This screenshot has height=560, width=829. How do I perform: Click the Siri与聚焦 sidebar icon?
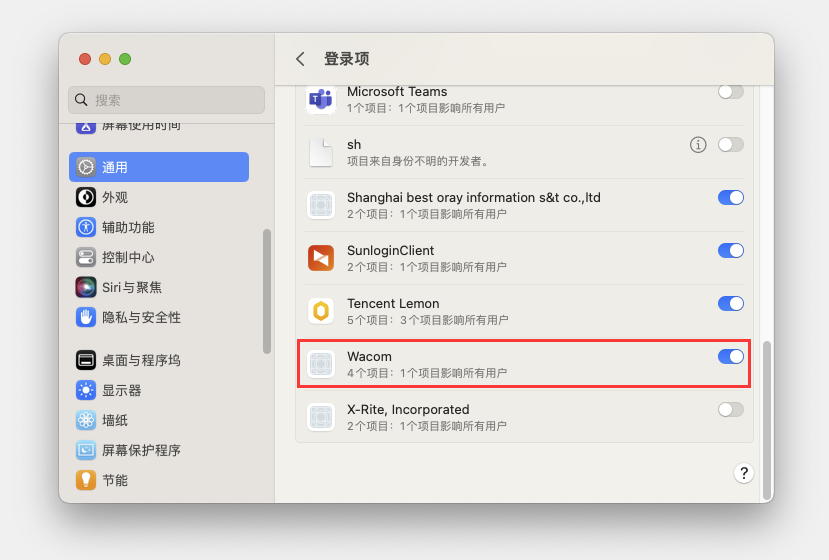[x=86, y=287]
